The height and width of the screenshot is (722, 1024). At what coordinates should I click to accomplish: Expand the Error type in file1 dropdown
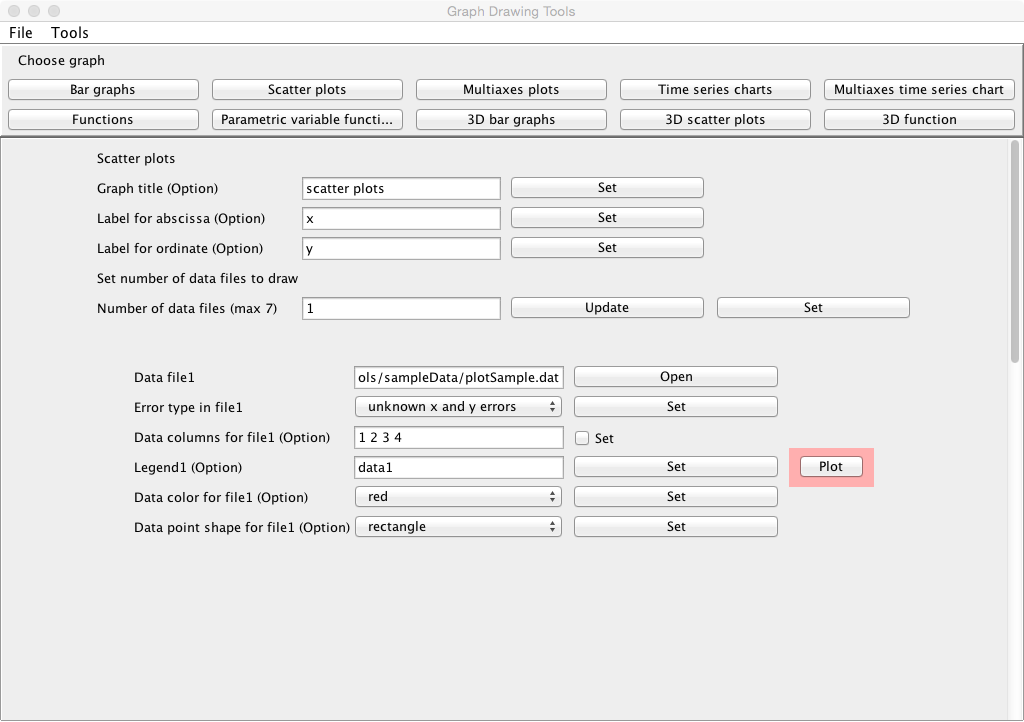point(458,407)
